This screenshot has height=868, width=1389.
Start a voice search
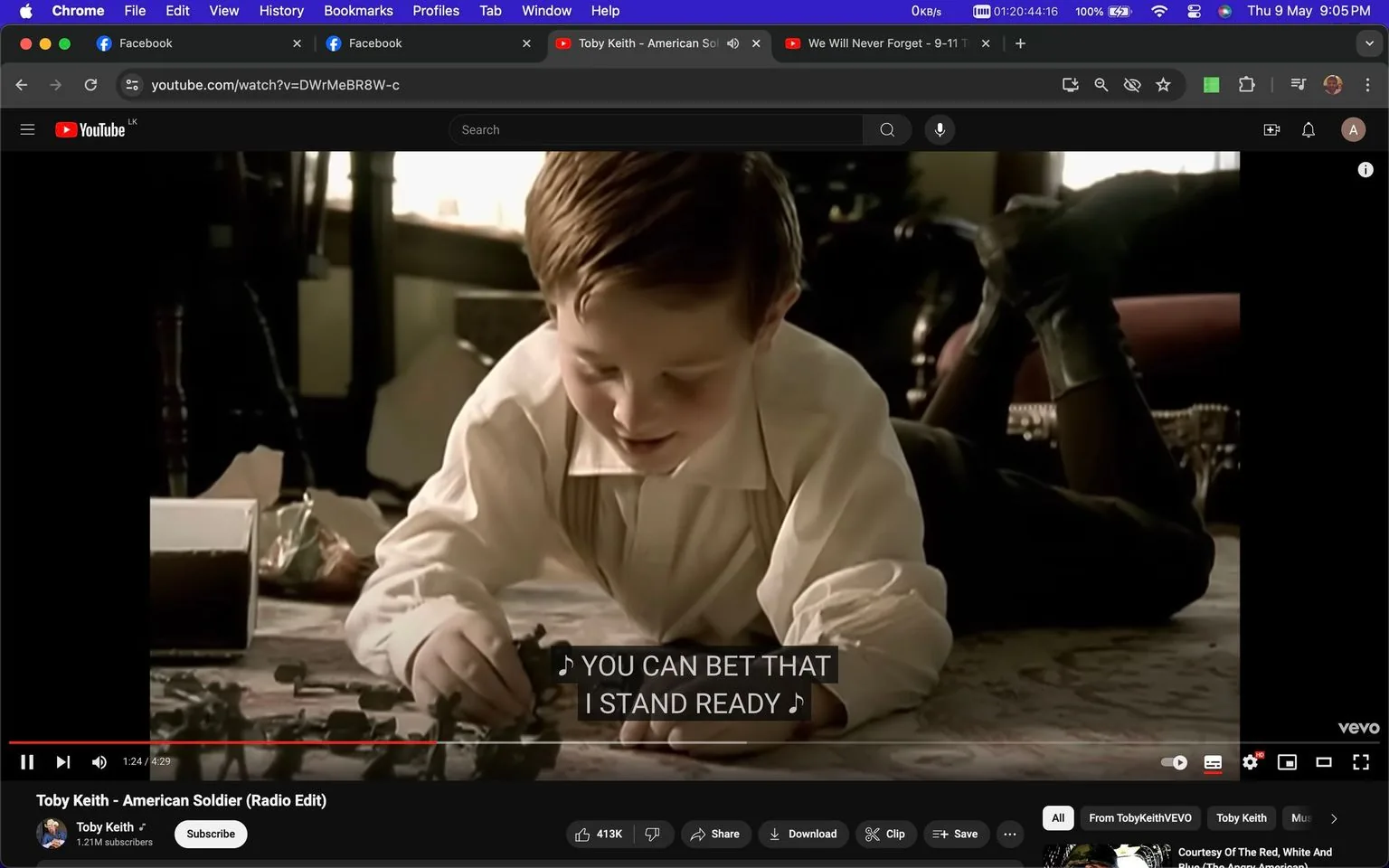tap(940, 129)
